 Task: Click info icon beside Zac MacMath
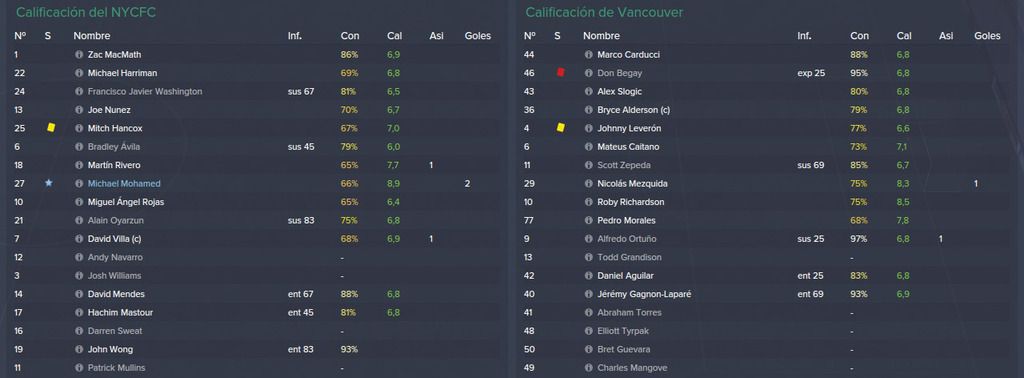(x=79, y=55)
